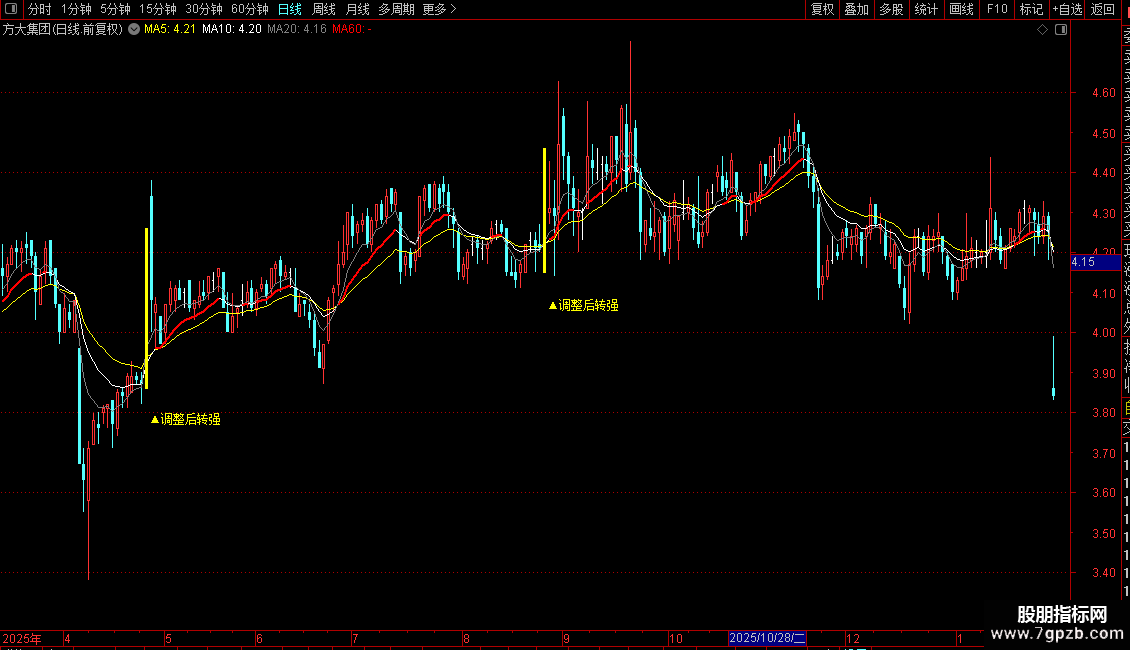Click the month 12 label on the time axis
This screenshot has width=1130, height=650.
coord(853,639)
